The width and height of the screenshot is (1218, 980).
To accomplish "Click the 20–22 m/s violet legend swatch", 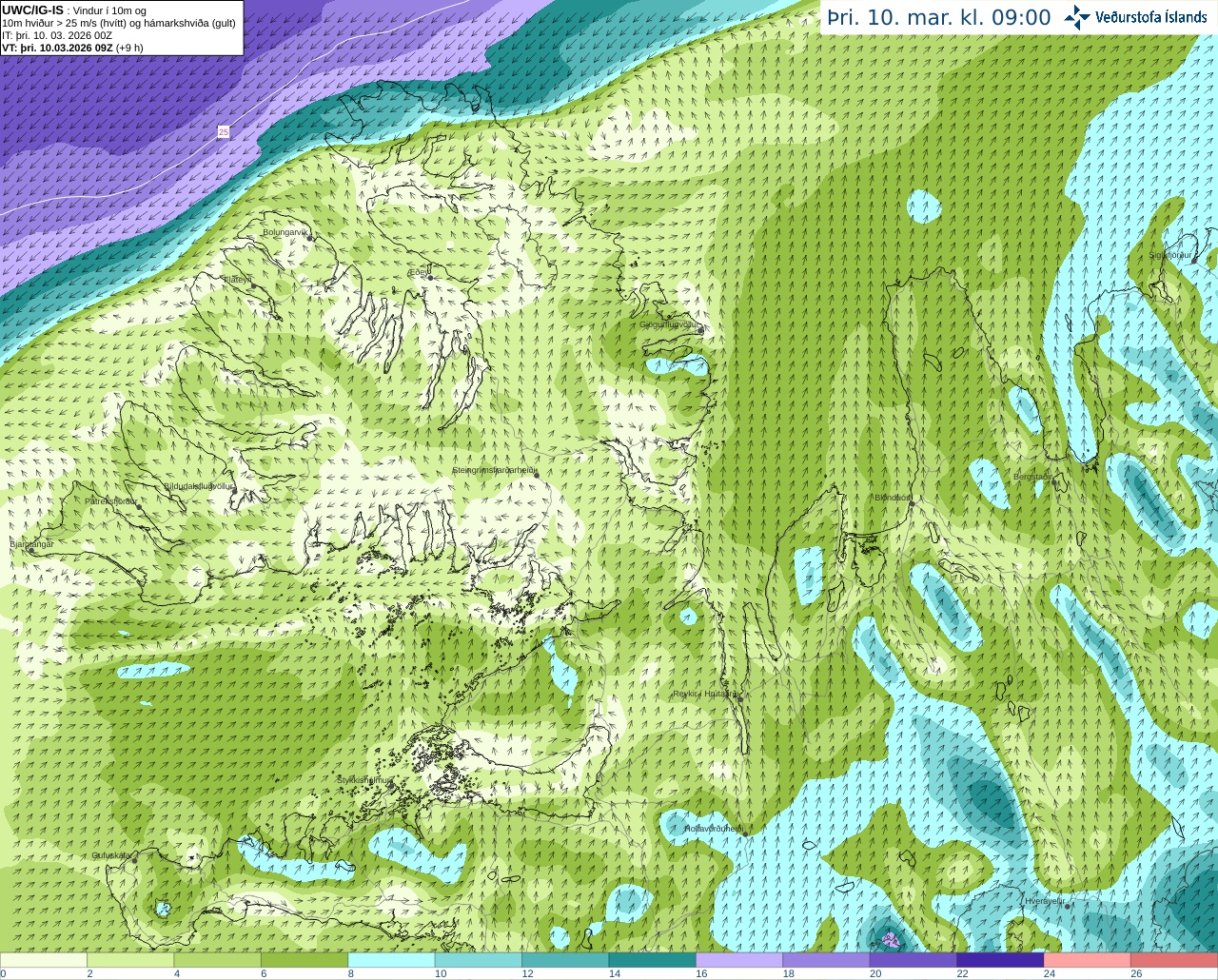I will coord(913,960).
